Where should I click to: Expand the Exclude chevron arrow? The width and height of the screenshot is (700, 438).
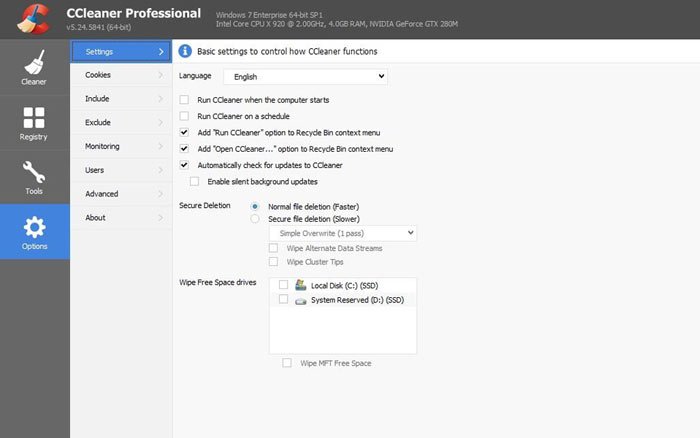161,122
